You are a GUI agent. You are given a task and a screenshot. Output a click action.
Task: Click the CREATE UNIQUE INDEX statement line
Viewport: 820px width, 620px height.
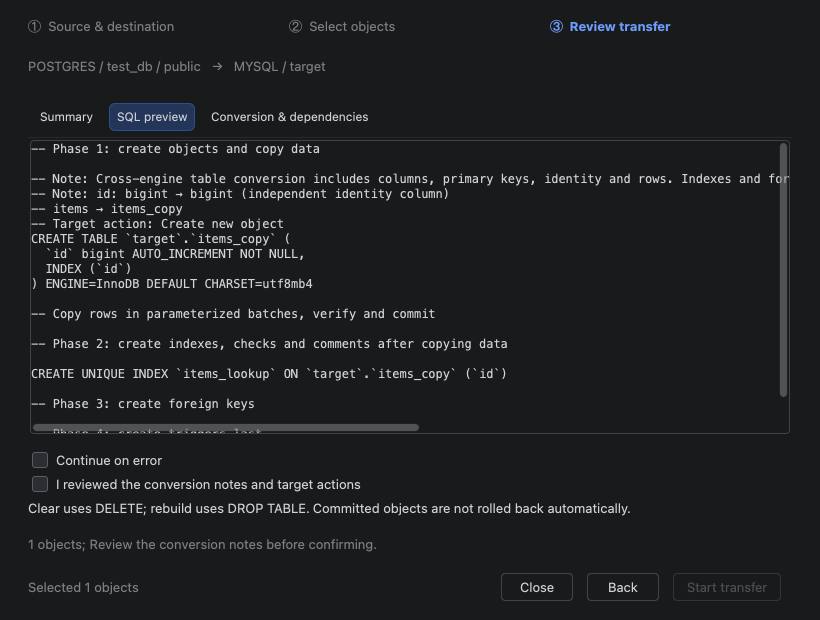point(269,374)
